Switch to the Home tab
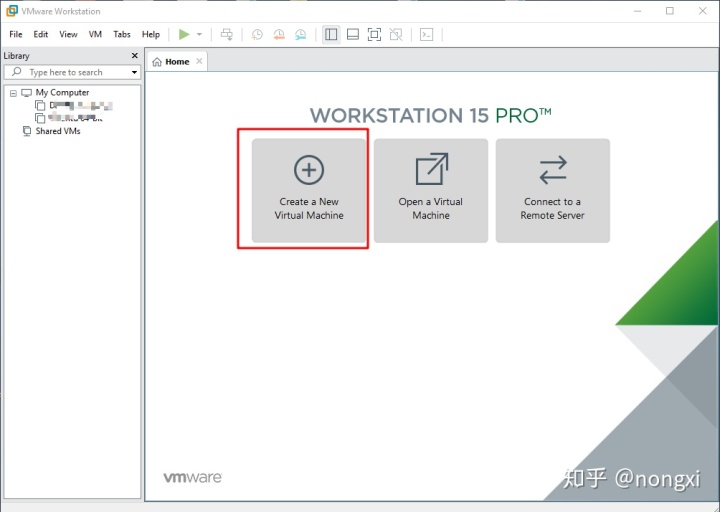Image resolution: width=720 pixels, height=512 pixels. (177, 62)
